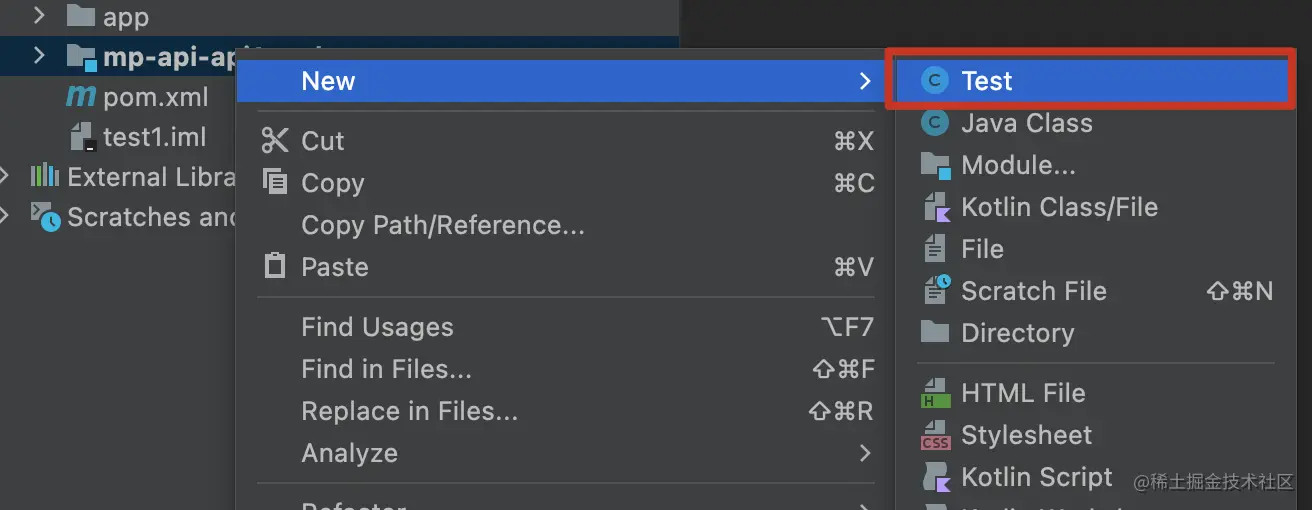Viewport: 1312px width, 510px height.
Task: Click the HTML File icon
Action: (x=935, y=393)
